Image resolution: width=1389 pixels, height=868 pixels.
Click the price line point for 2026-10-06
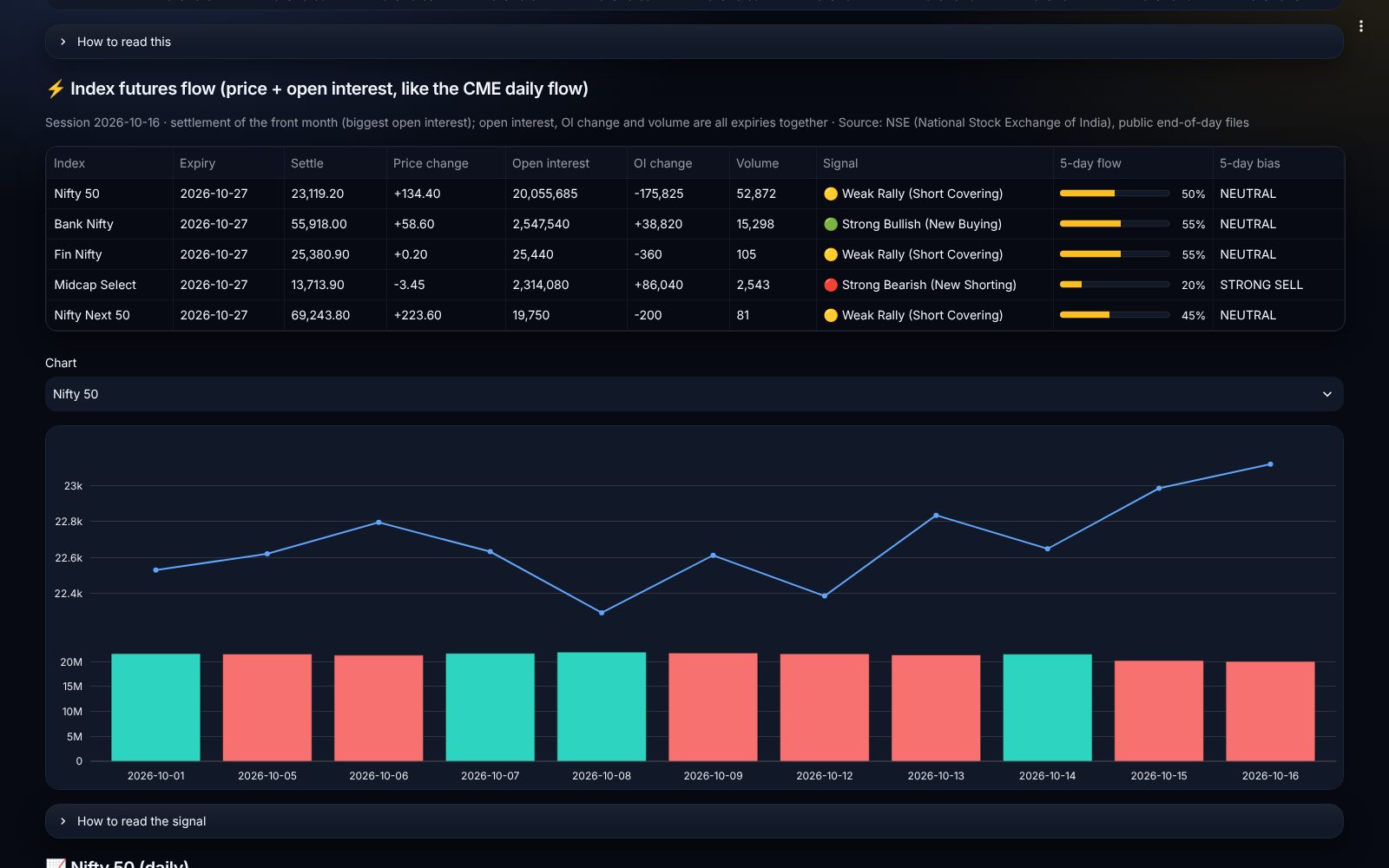click(379, 523)
